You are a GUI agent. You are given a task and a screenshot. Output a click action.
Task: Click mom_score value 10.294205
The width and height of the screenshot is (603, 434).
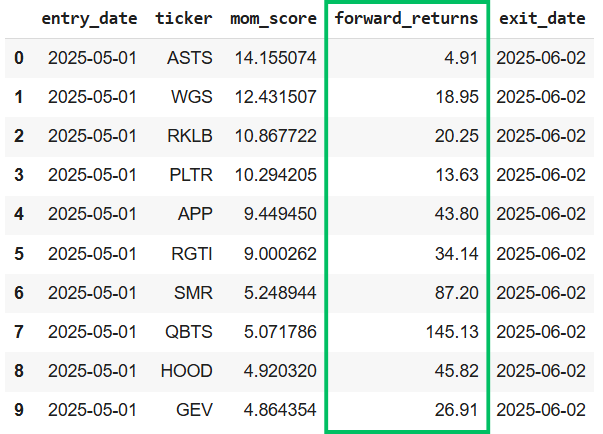tap(275, 175)
